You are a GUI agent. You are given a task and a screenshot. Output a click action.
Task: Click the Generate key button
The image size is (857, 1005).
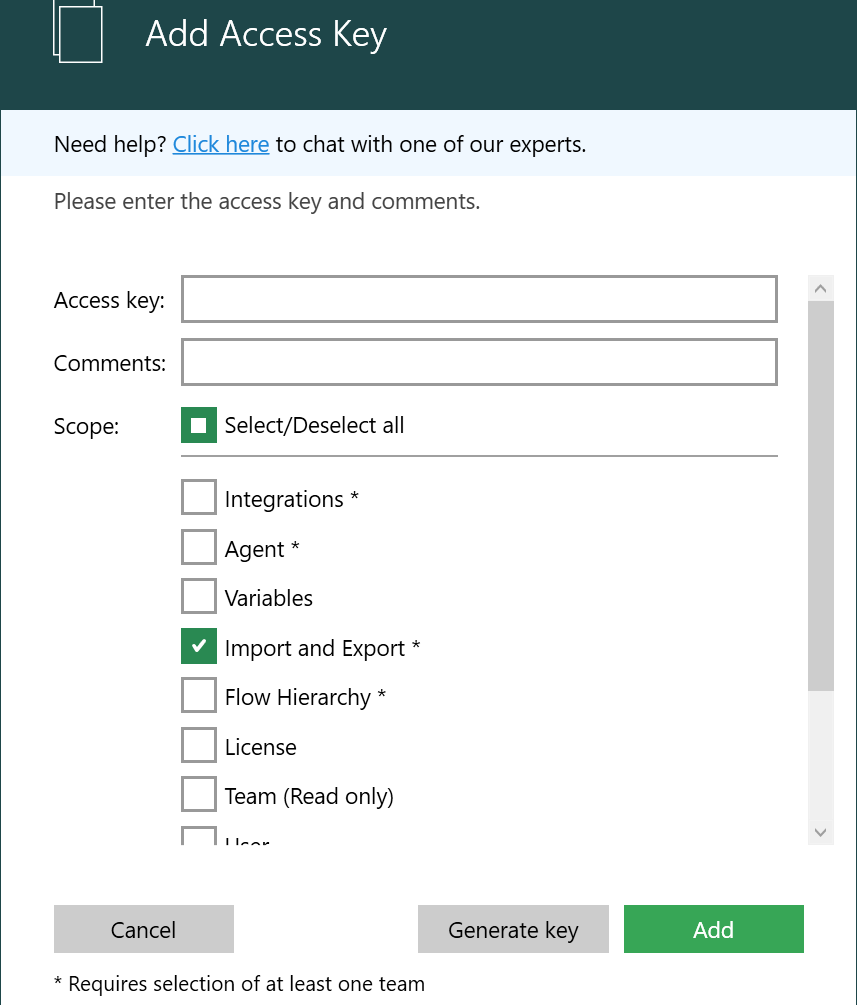(513, 929)
